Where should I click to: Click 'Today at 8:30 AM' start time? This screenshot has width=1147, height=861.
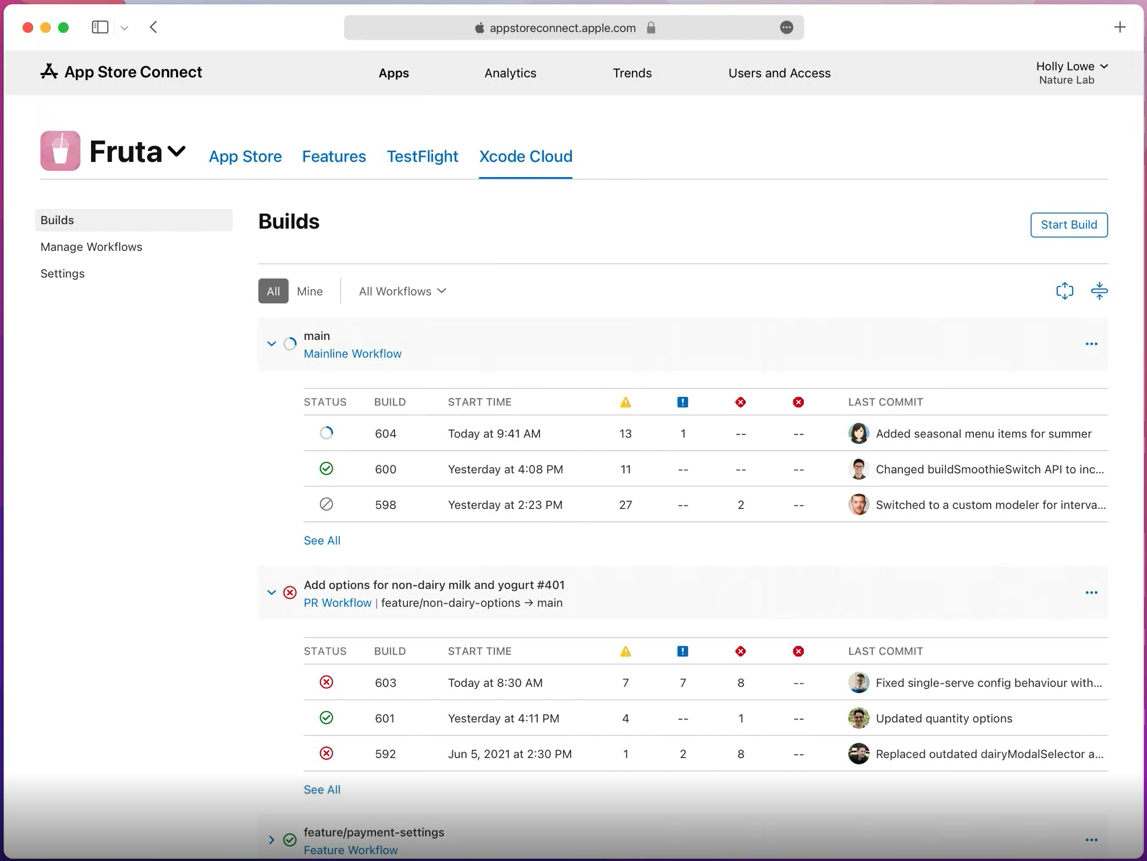[495, 683]
